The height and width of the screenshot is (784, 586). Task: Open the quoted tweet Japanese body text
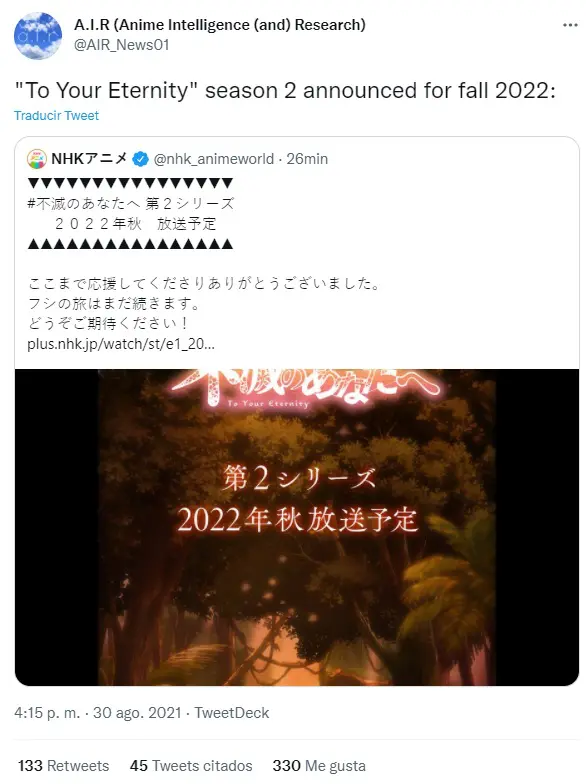point(204,304)
